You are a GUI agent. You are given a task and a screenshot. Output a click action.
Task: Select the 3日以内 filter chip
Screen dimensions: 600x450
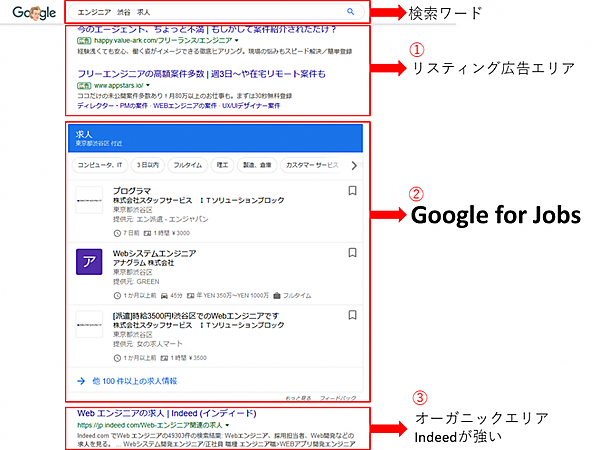[x=148, y=165]
